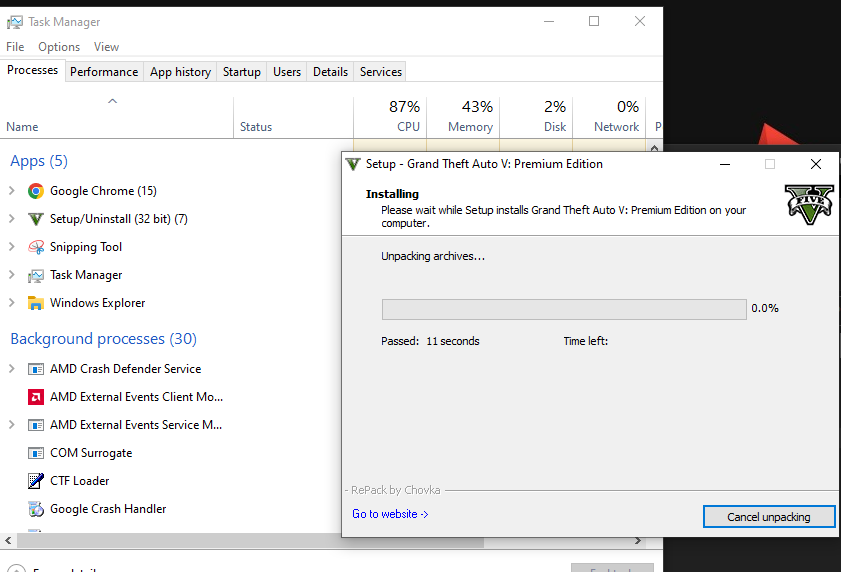This screenshot has height=572, width=841.
Task: Open the View menu
Action: [x=106, y=47]
